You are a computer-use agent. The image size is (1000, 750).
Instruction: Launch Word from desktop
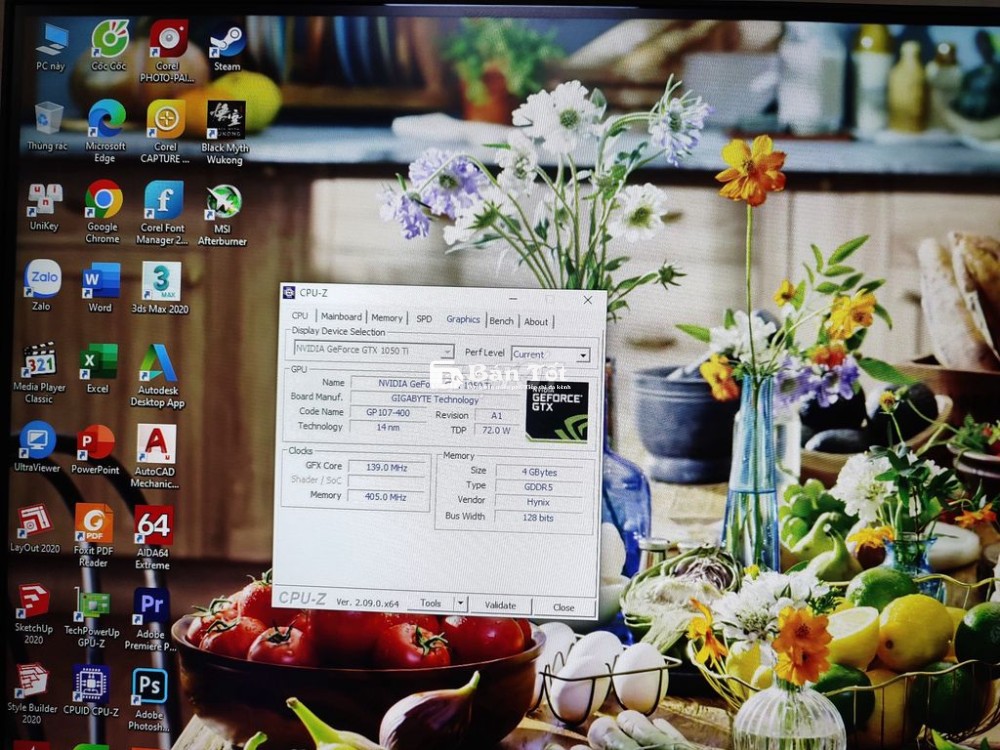[101, 288]
